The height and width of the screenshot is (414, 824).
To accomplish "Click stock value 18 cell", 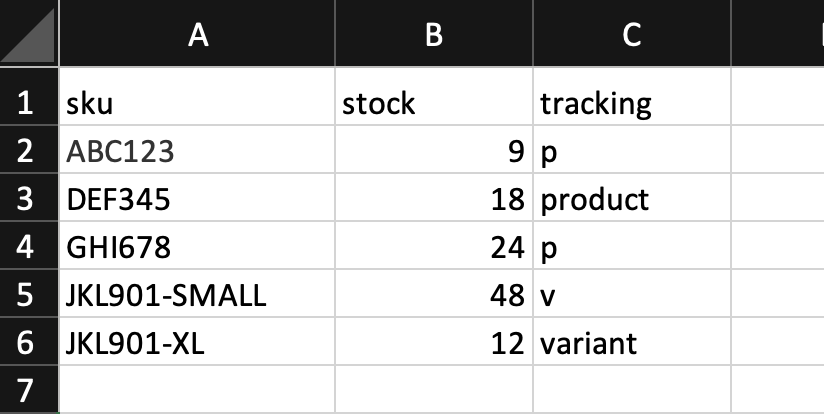I will coord(434,197).
